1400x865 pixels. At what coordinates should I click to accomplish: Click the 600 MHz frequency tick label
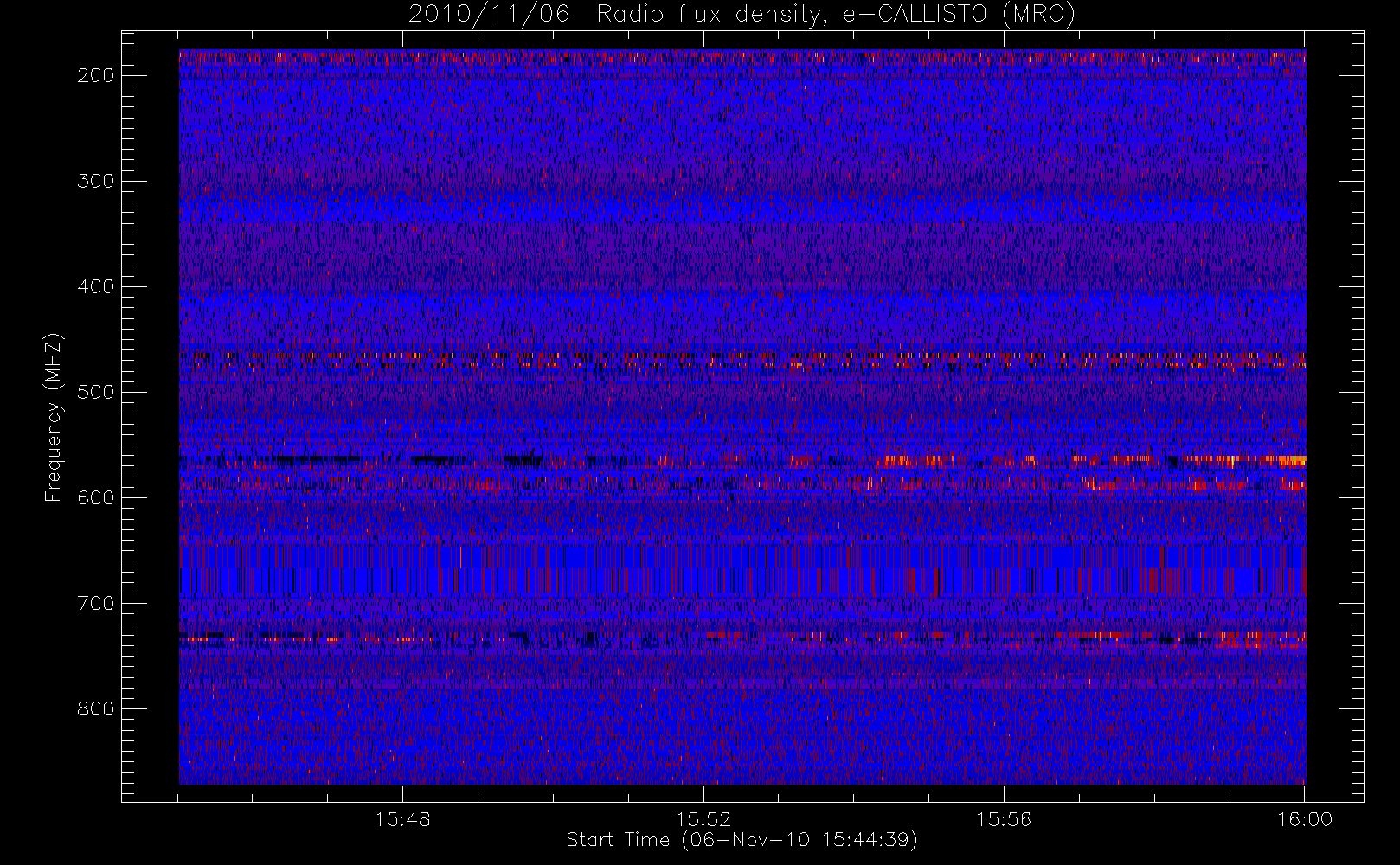(95, 497)
